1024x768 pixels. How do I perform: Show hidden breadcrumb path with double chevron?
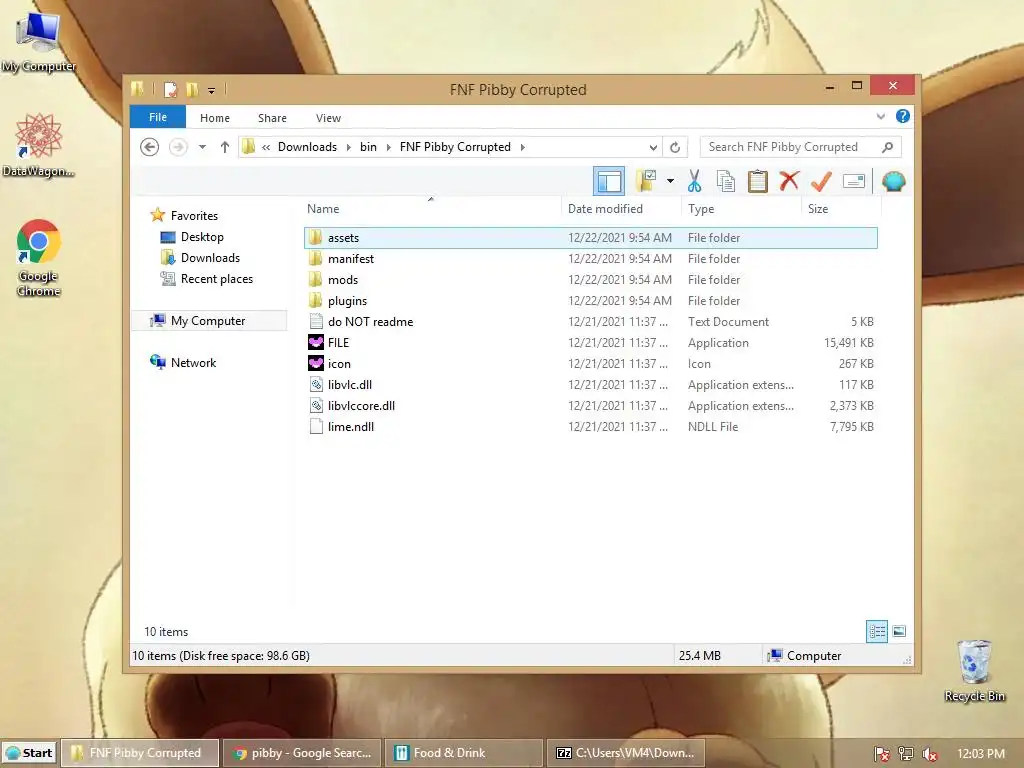point(266,147)
